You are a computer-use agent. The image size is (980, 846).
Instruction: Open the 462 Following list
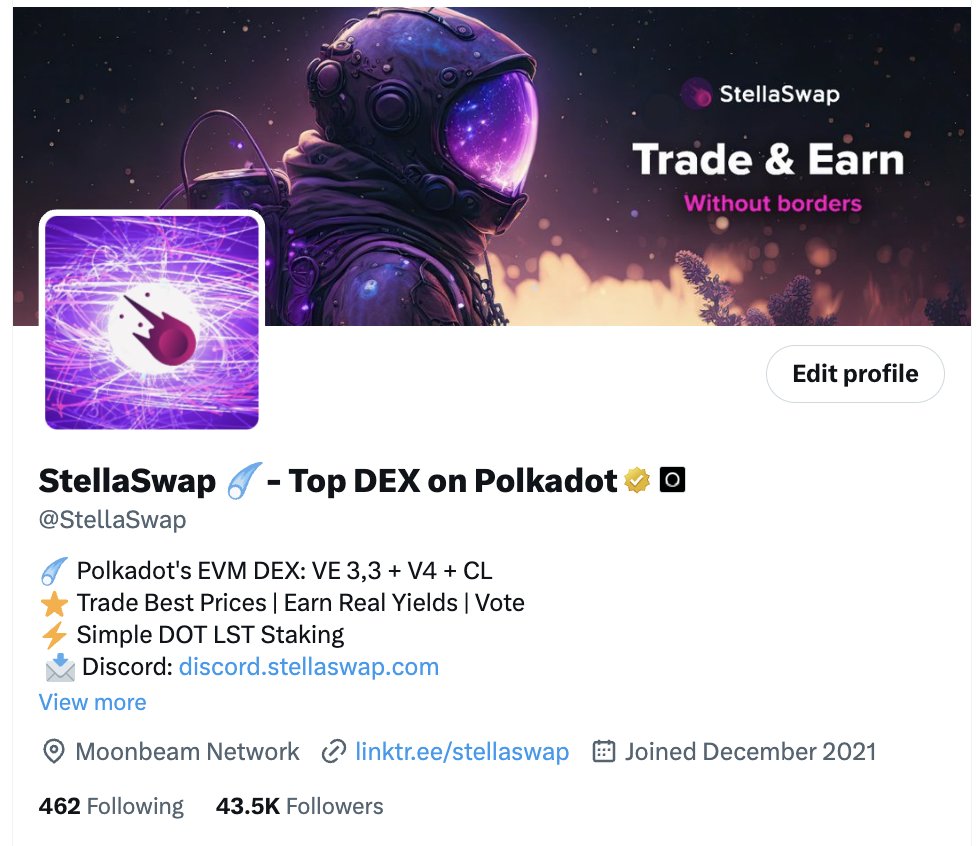coord(111,806)
